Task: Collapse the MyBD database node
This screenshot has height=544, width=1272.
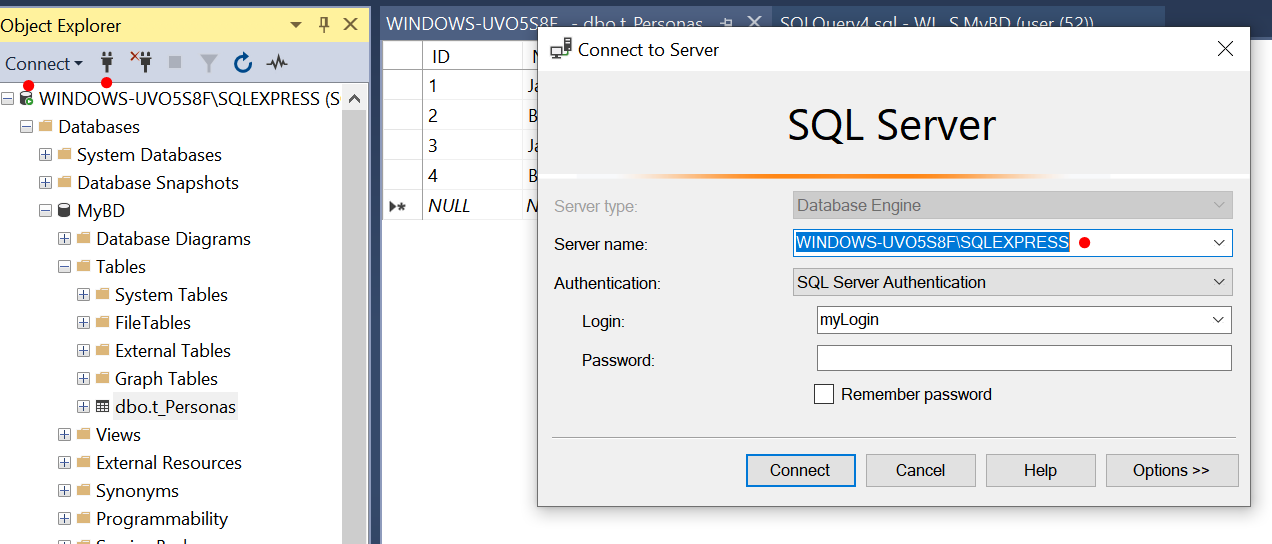Action: coord(45,211)
